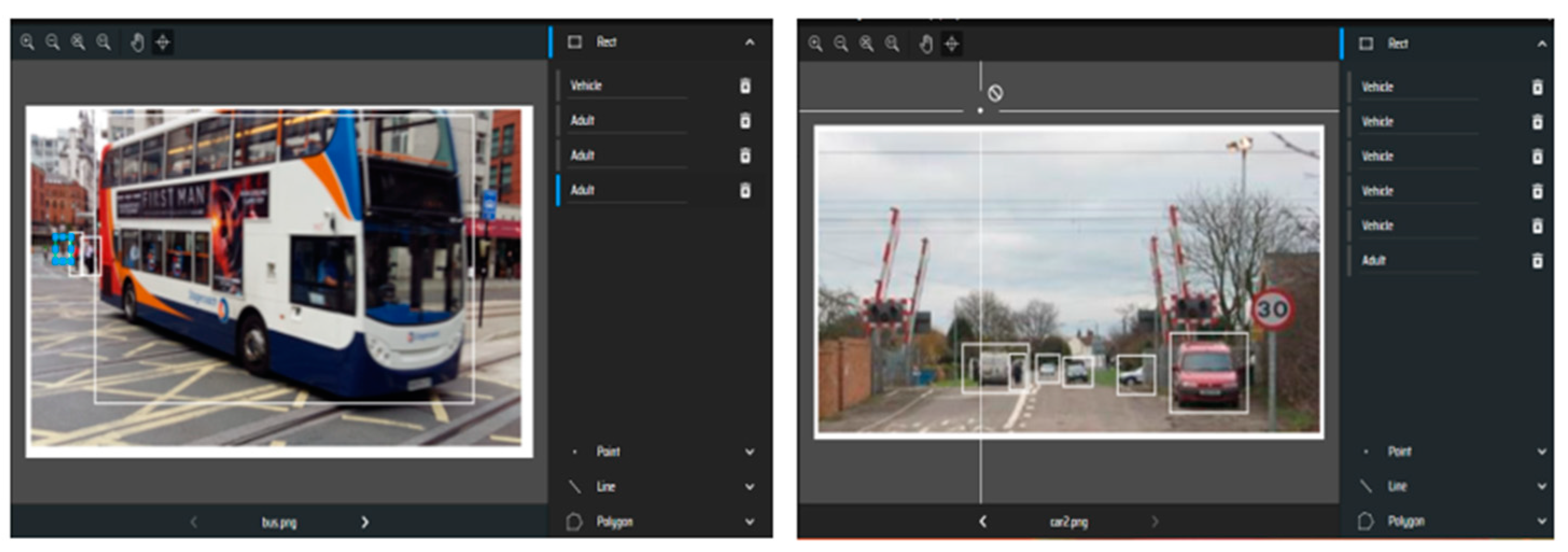Select the Adult entry in car2.png label list
The width and height of the screenshot is (1568, 552).
(1373, 261)
